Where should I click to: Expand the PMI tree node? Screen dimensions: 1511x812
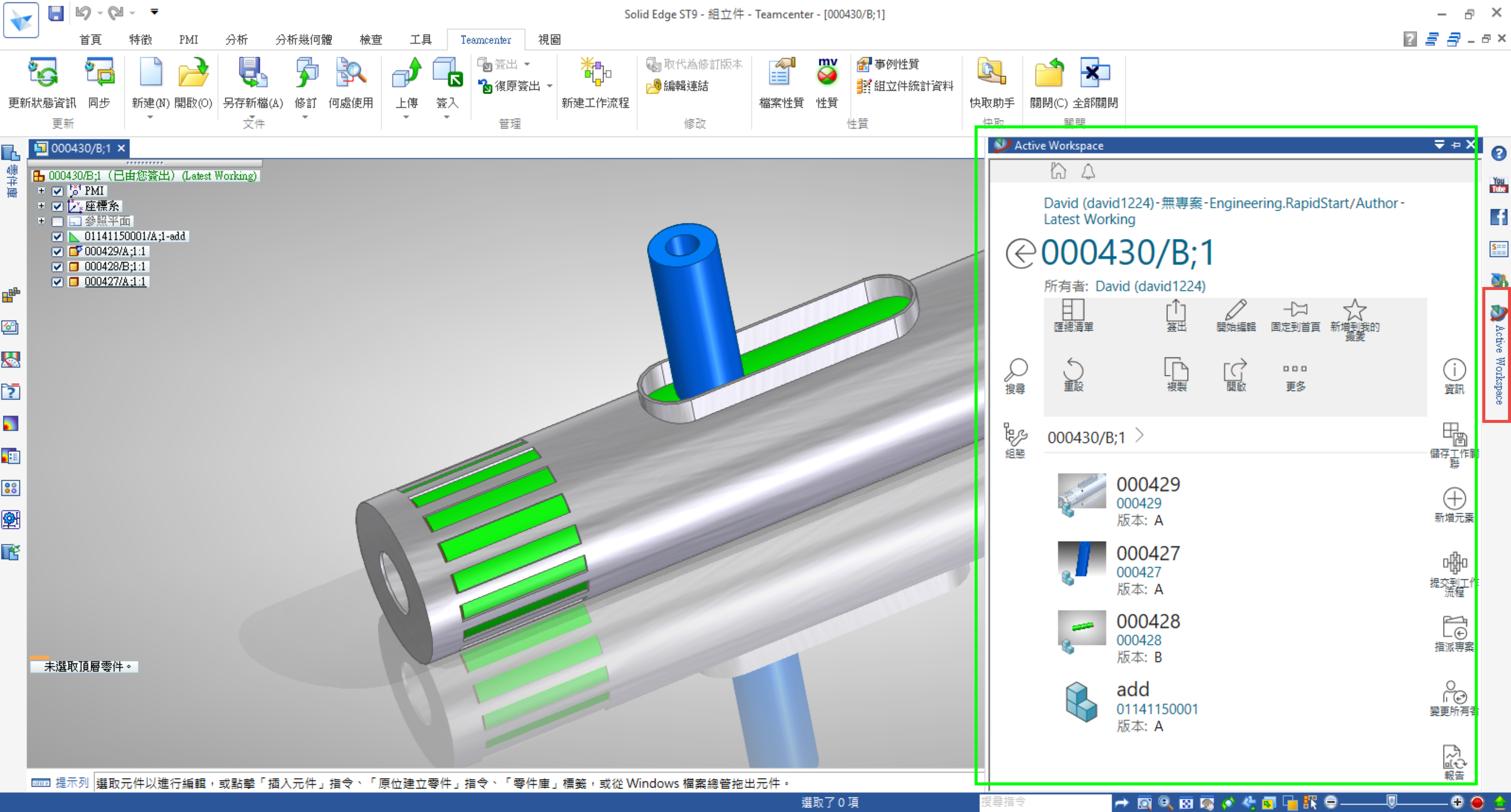coord(41,191)
